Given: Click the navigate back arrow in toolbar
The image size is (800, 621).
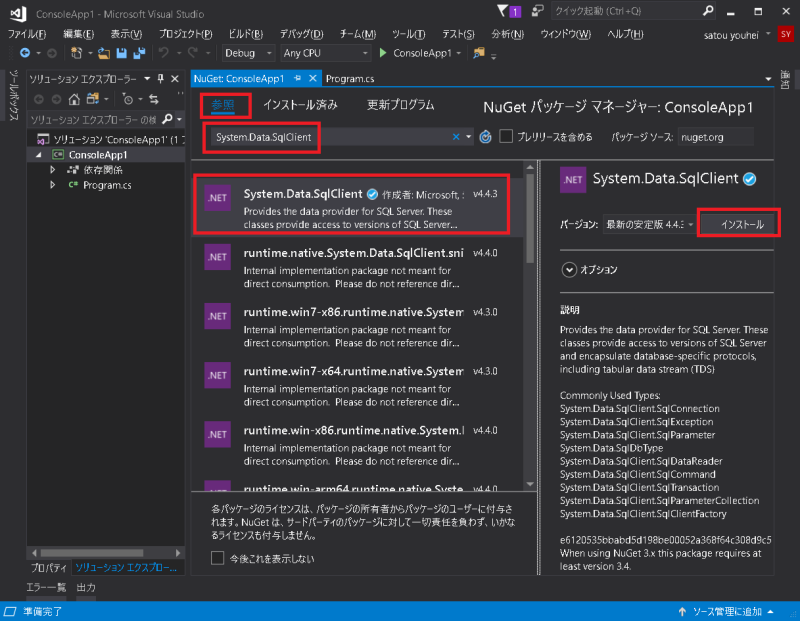Looking at the screenshot, I should pyautogui.click(x=24, y=53).
